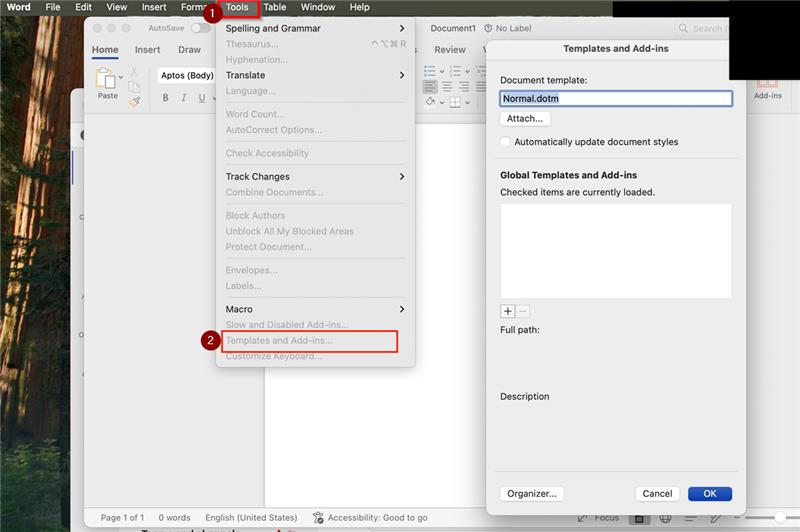Viewport: 800px width, 532px height.
Task: Click Cancel in Templates dialog
Action: coord(657,494)
